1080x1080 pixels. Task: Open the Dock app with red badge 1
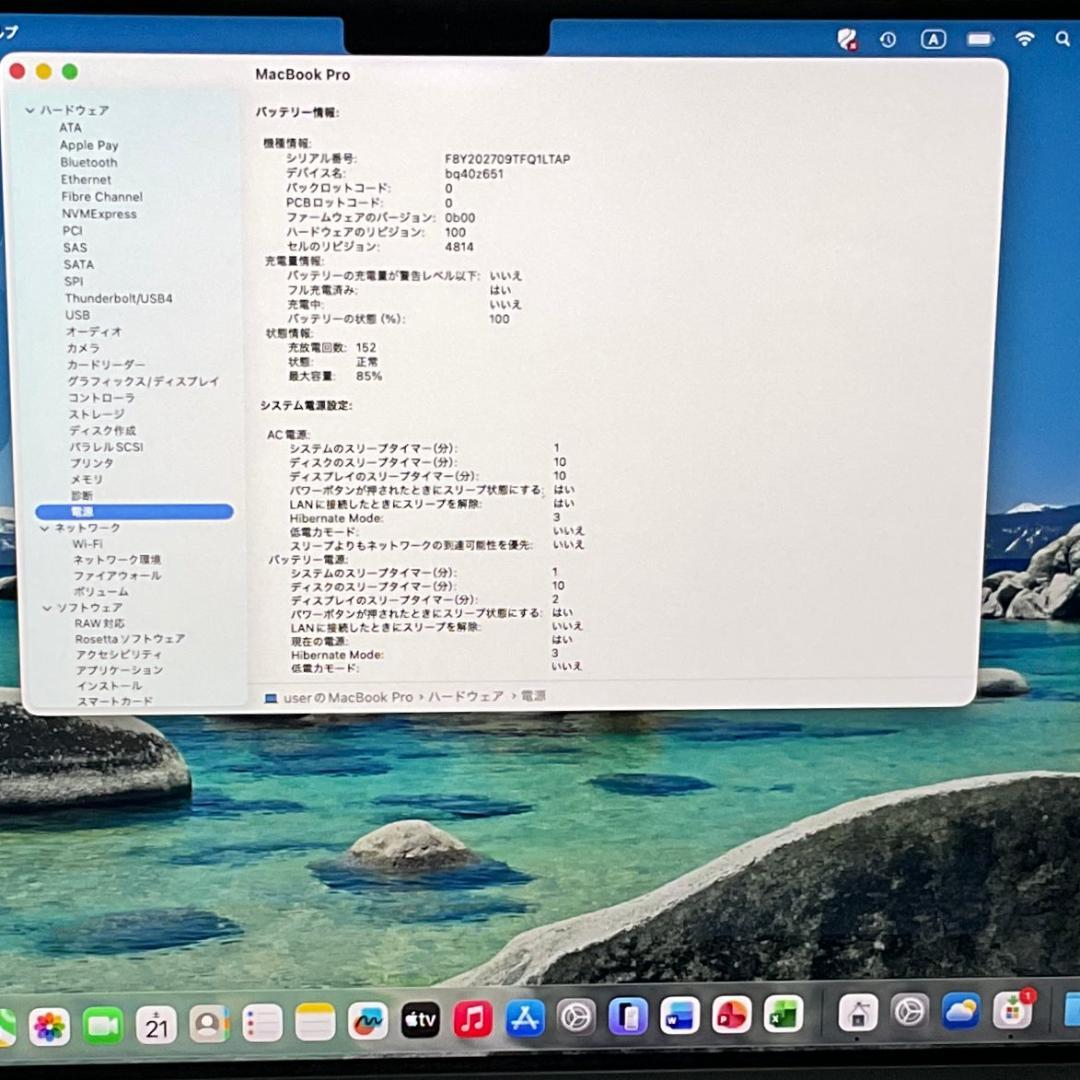tap(1012, 1010)
